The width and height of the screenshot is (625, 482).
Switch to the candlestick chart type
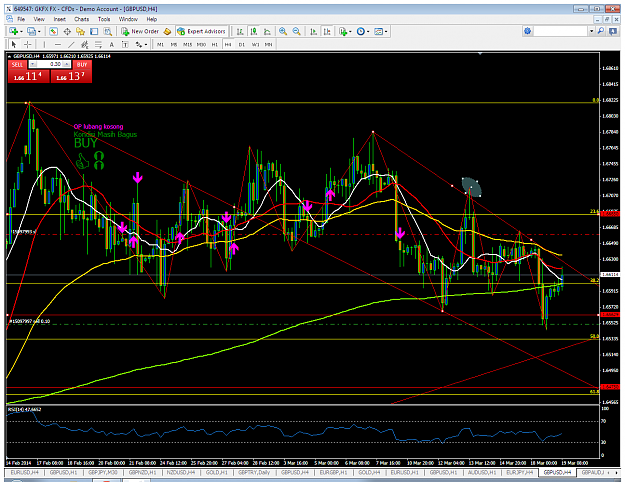coord(254,31)
